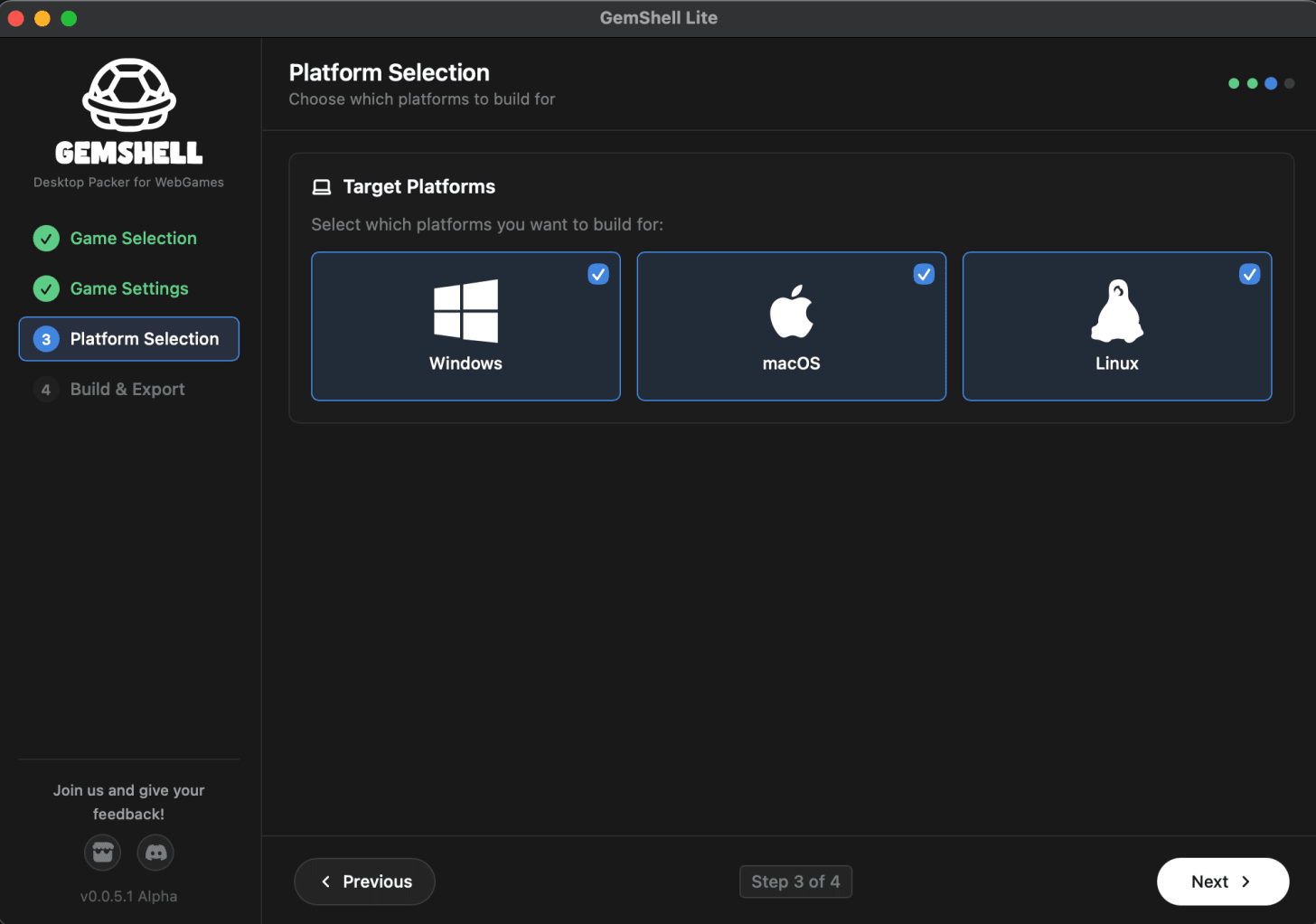Click the v0.0.5.1 Alpha version text
The height and width of the screenshot is (924, 1316).
(128, 896)
